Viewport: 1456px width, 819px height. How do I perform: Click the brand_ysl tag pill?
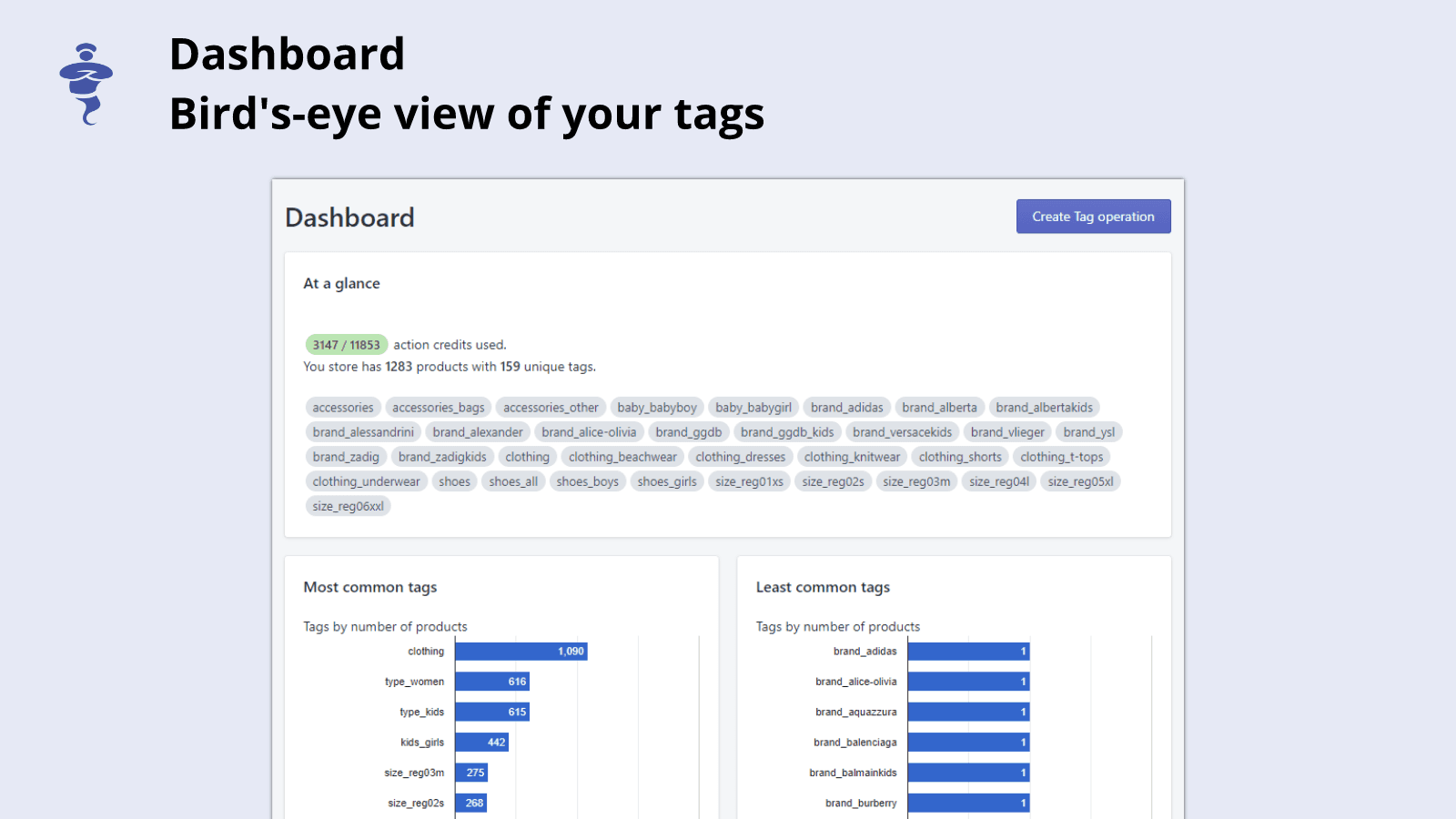[1088, 431]
